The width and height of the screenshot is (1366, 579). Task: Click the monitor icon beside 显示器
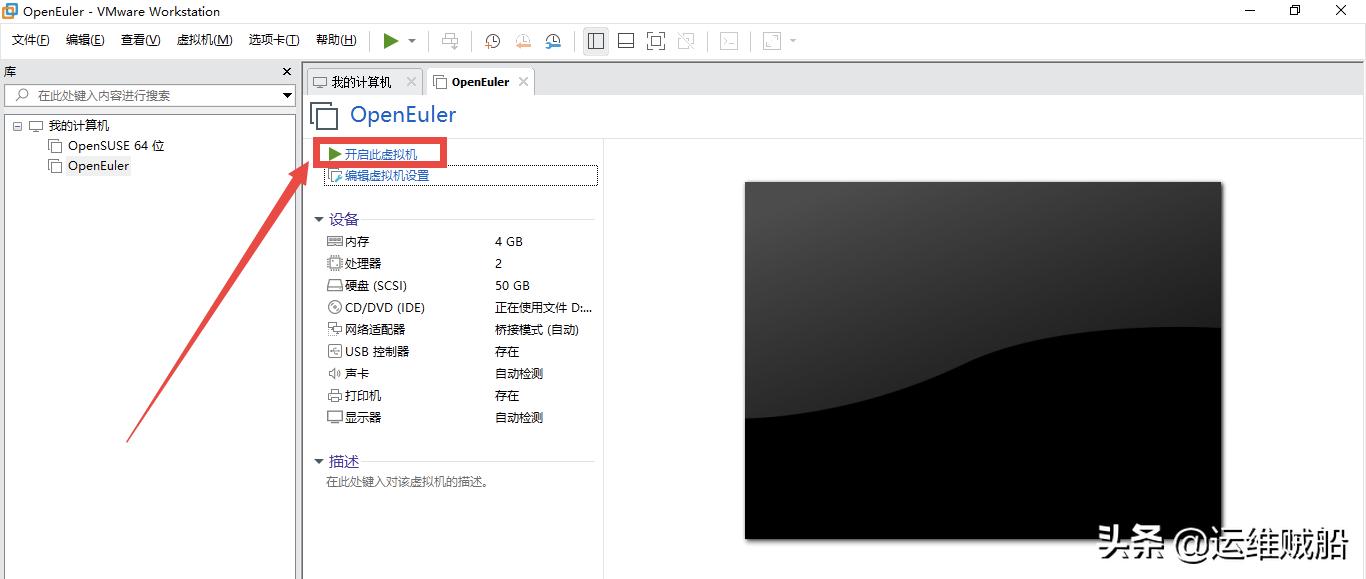pyautogui.click(x=335, y=418)
